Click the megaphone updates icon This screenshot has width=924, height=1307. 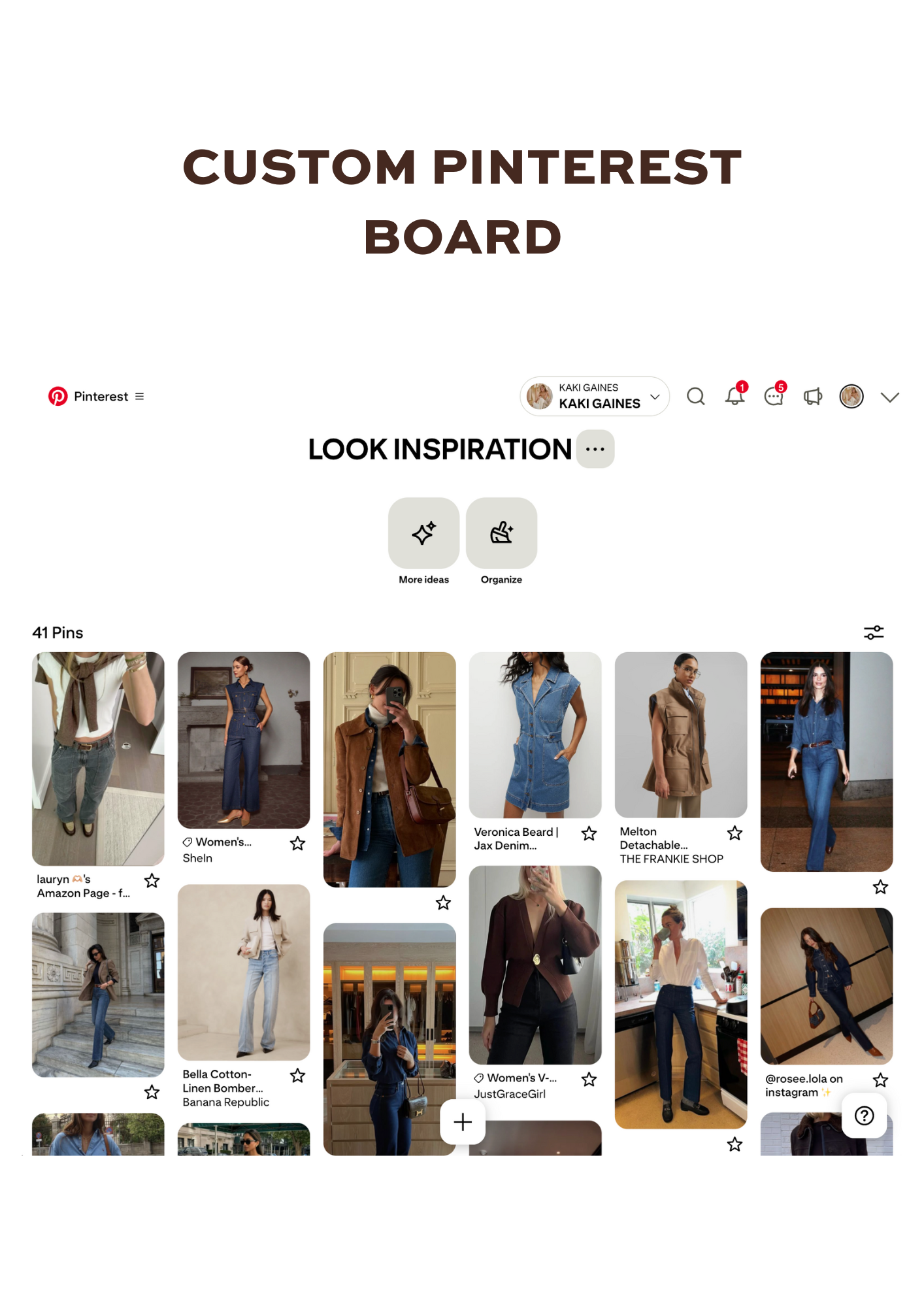tap(812, 396)
